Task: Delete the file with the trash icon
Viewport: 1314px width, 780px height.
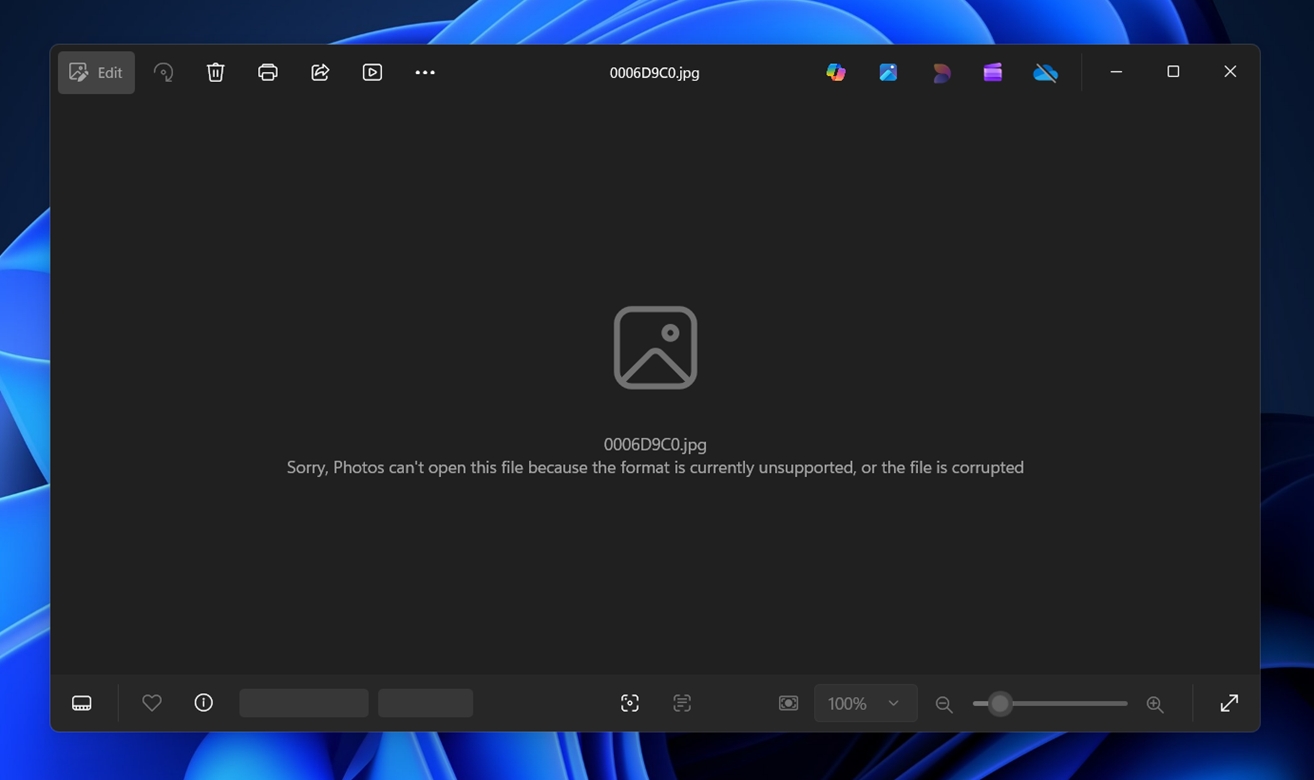Action: [x=215, y=73]
